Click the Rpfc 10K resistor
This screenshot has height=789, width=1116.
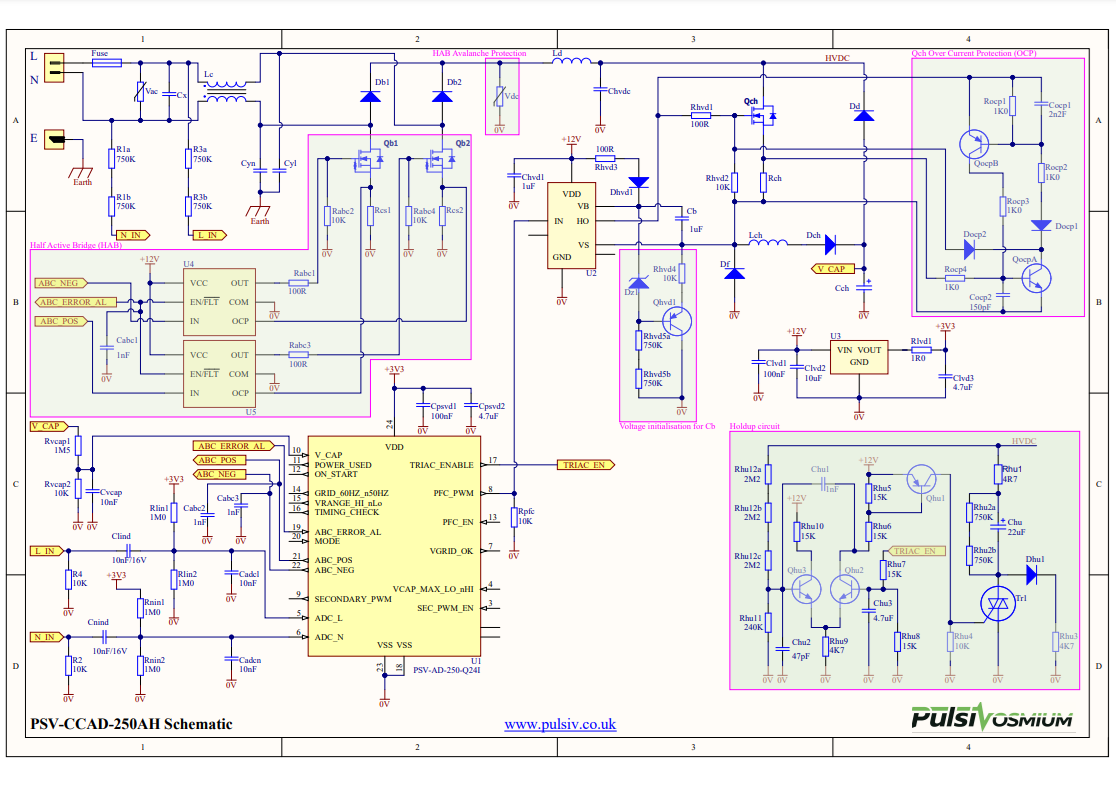(x=514, y=517)
